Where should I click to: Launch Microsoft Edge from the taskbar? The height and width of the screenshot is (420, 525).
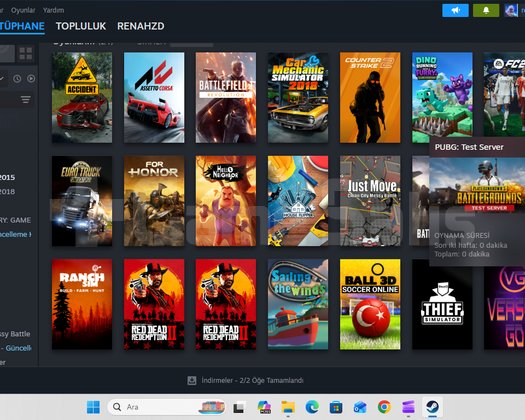(312, 407)
